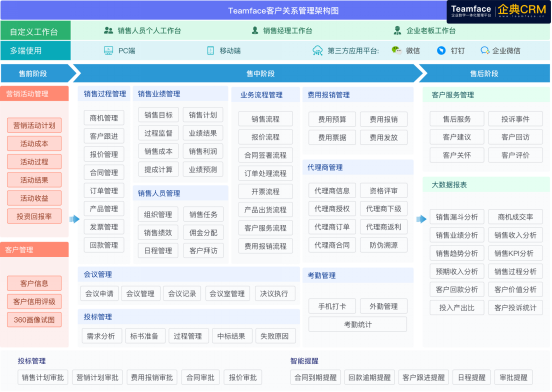
Task: Open the 售后服务 box
Action: click(457, 119)
